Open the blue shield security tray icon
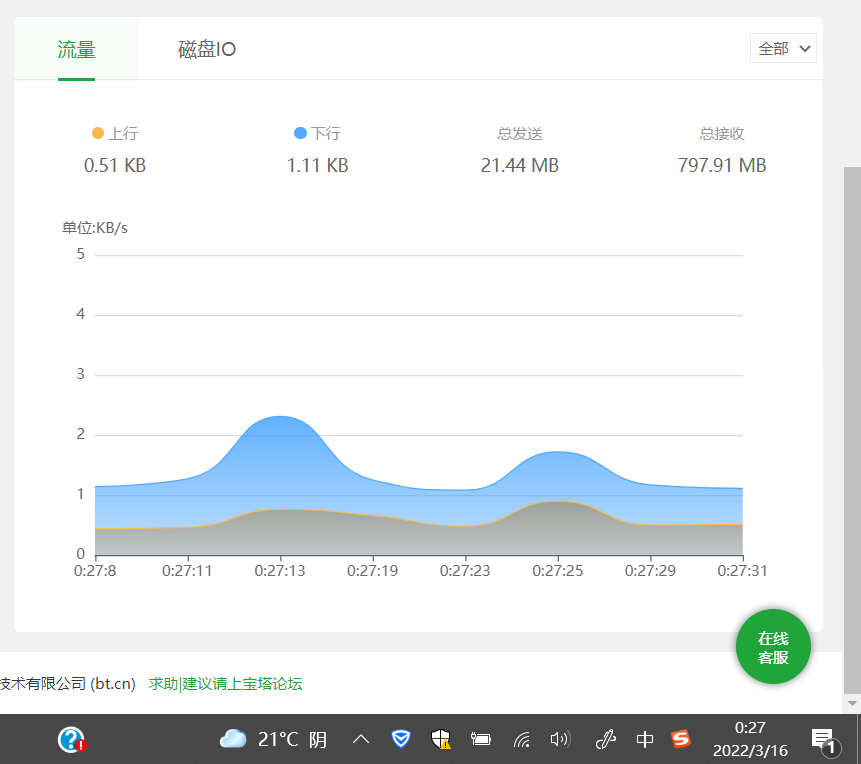 (401, 739)
